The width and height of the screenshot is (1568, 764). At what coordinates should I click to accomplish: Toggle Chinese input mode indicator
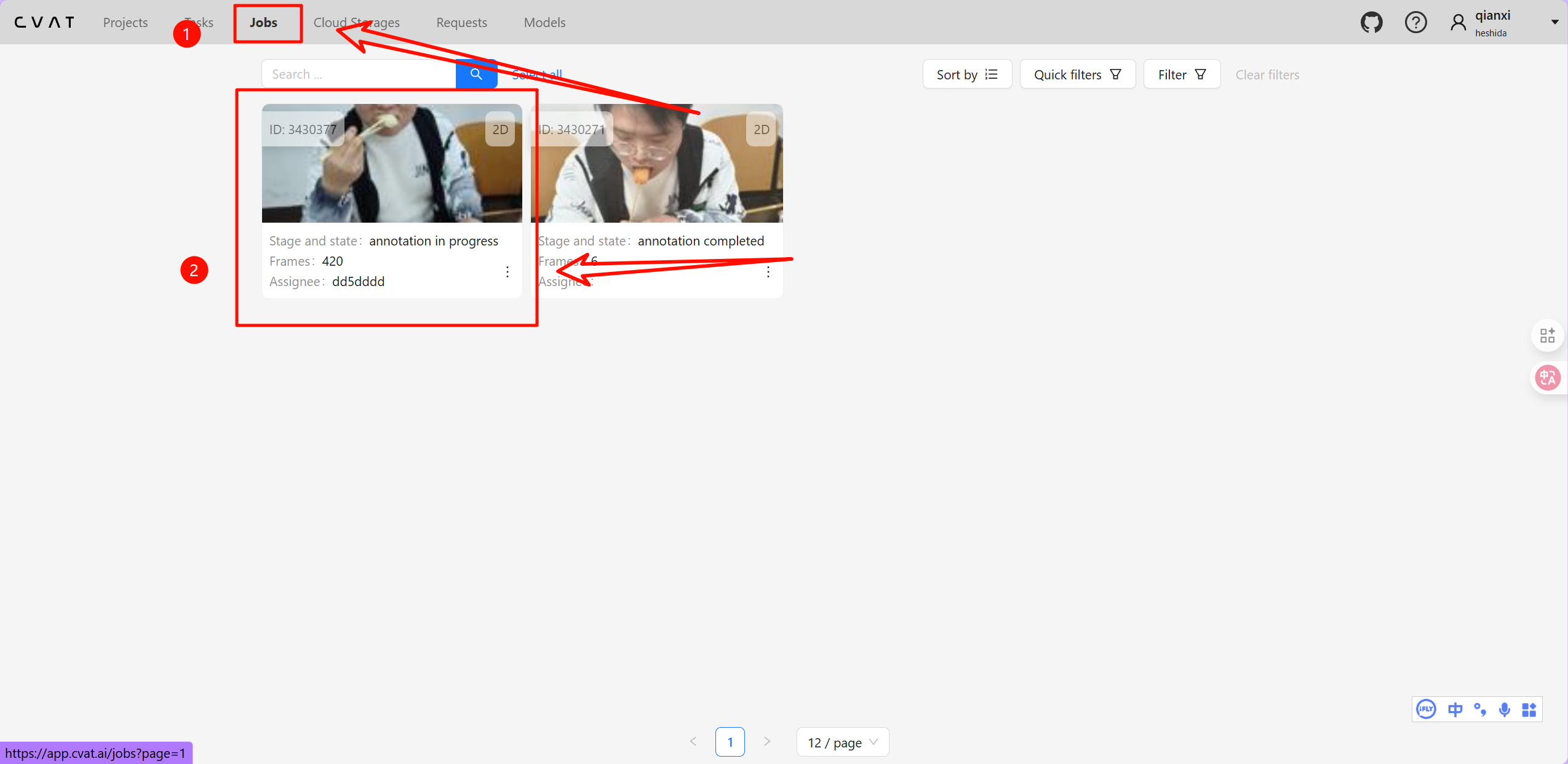tap(1455, 710)
